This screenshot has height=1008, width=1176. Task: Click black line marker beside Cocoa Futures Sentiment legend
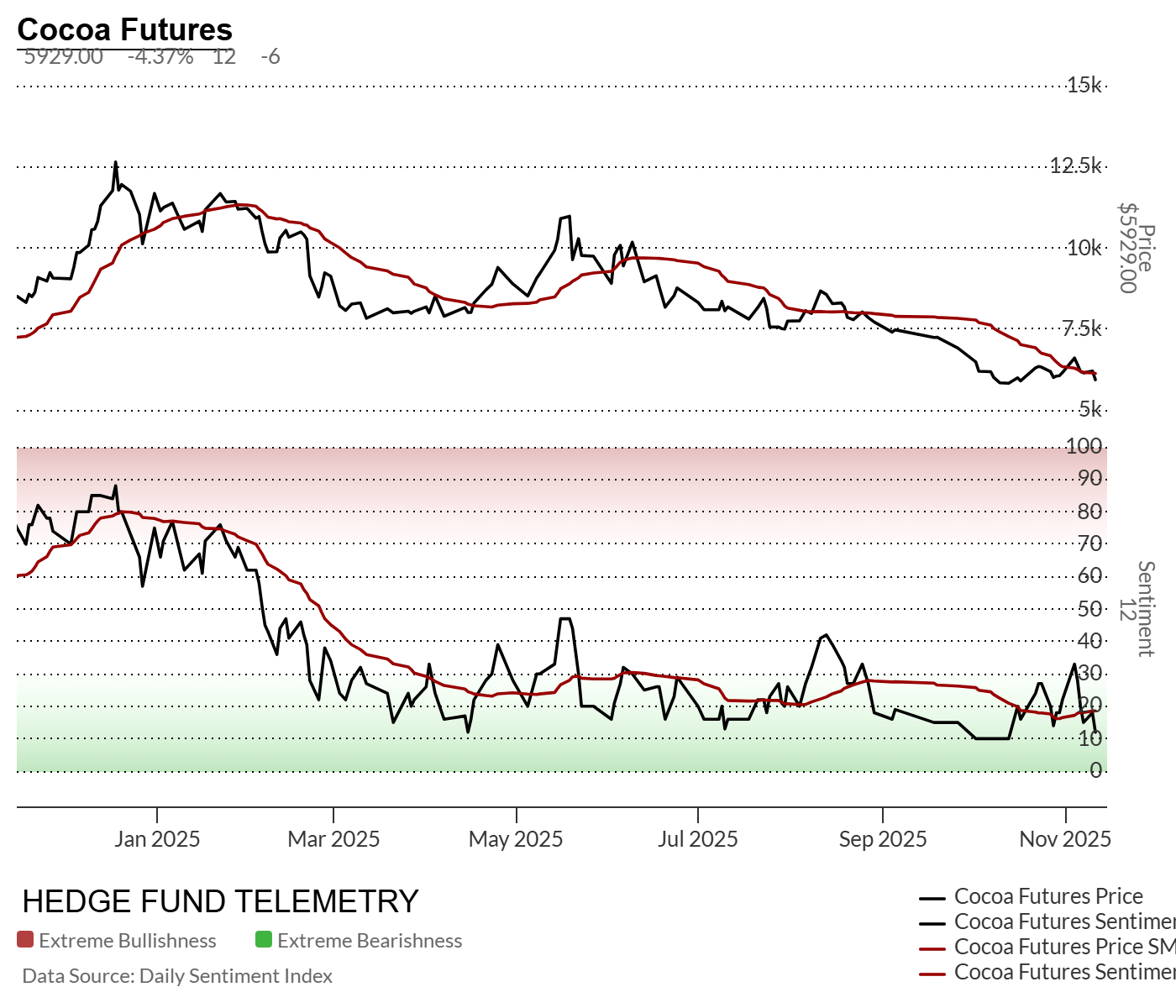[x=933, y=923]
